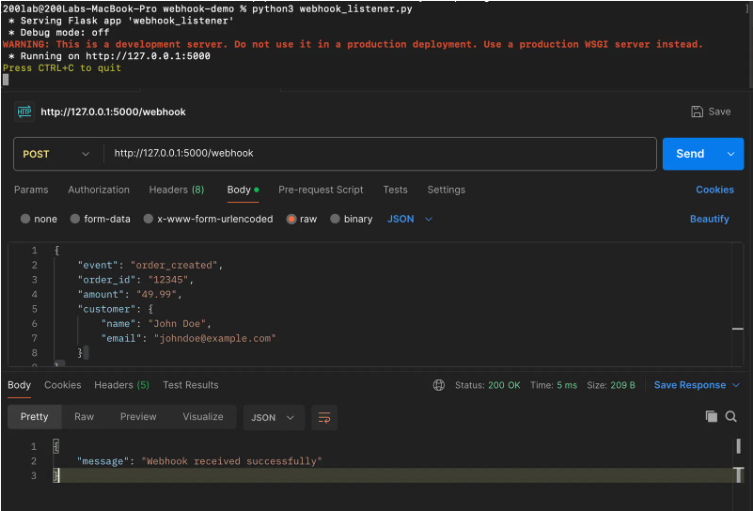Expand the Save Response dropdown
This screenshot has width=753, height=511.
point(736,385)
